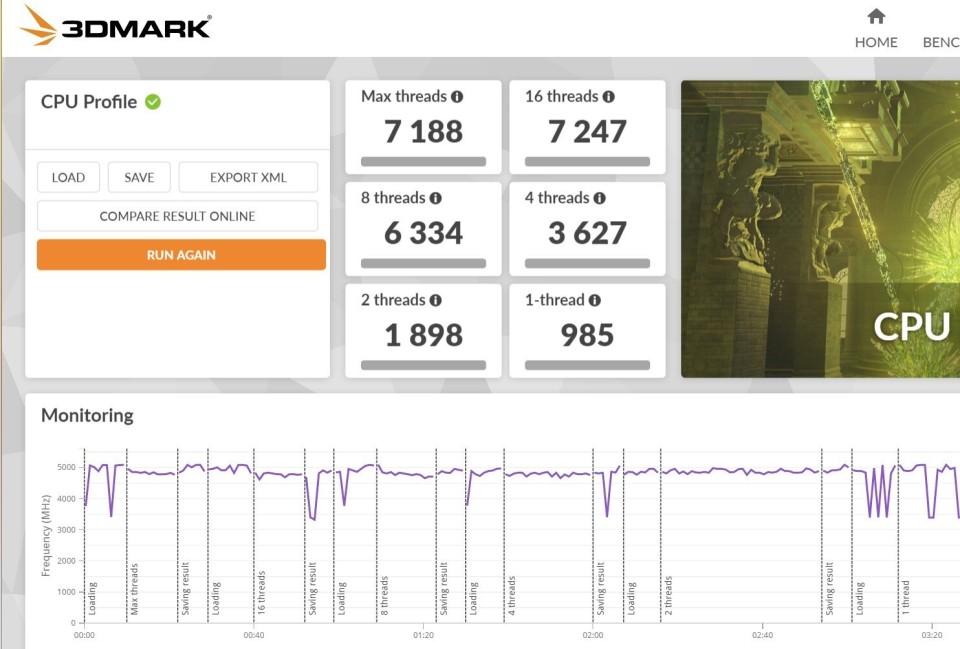
Task: Click the Max threads marker in chart
Action: pos(134,589)
